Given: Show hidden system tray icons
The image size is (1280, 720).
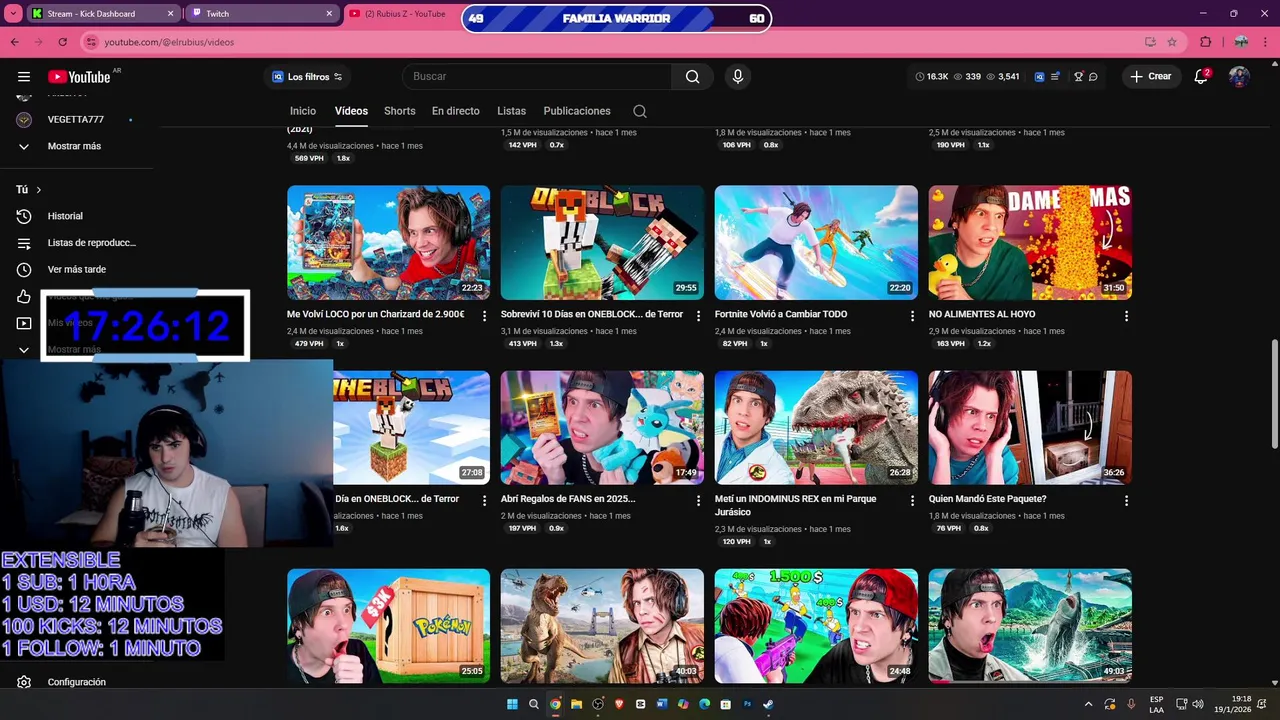Looking at the screenshot, I should (1088, 704).
